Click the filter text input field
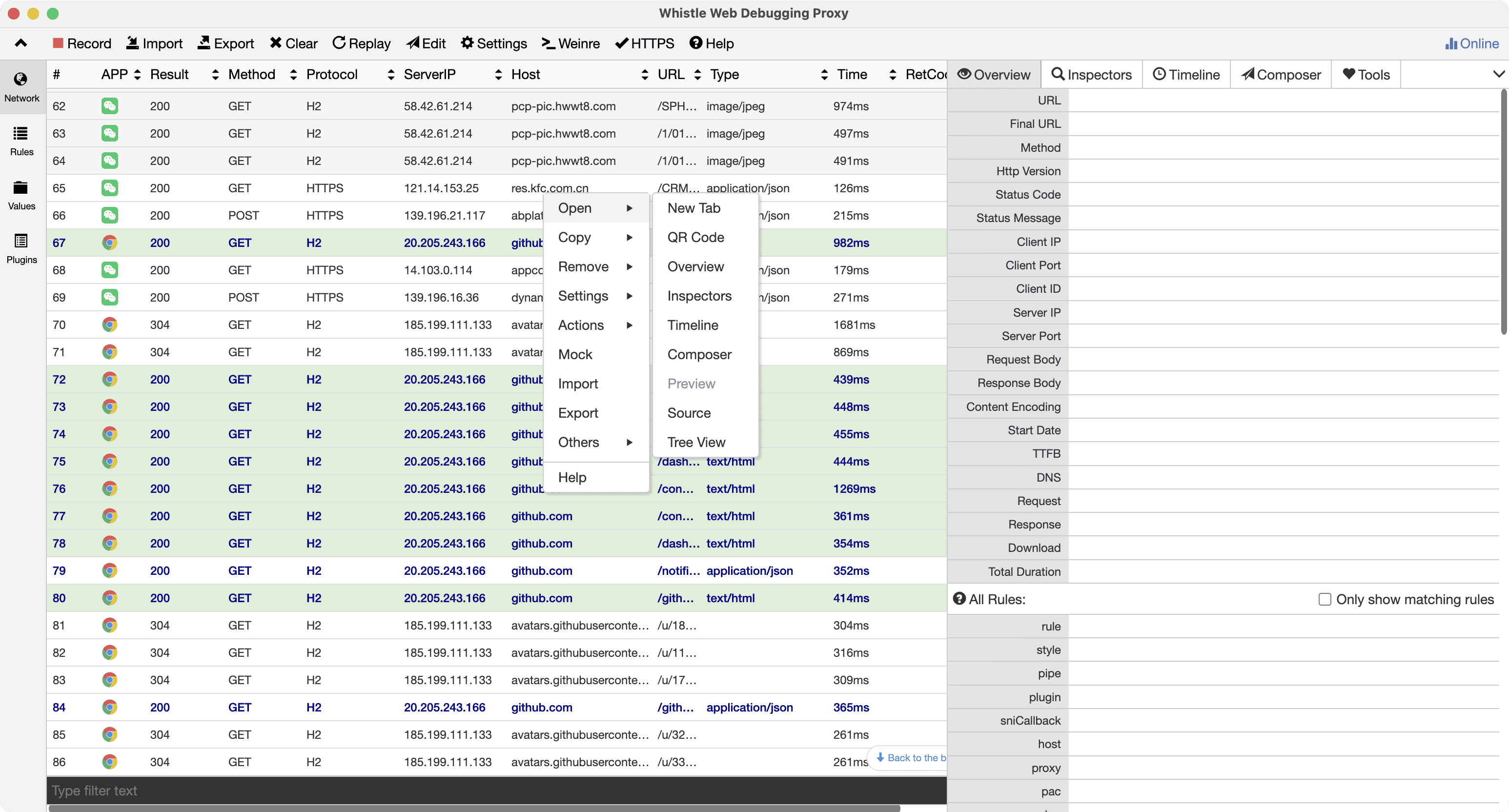Viewport: 1509px width, 812px height. (496, 791)
